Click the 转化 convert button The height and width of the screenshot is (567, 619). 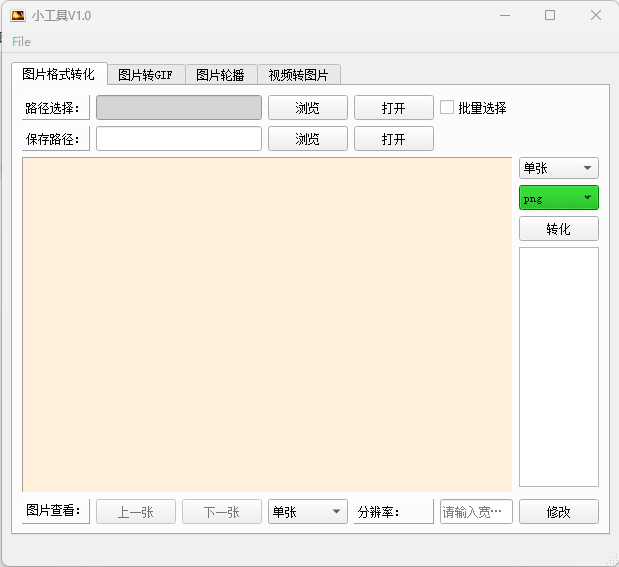(x=559, y=229)
